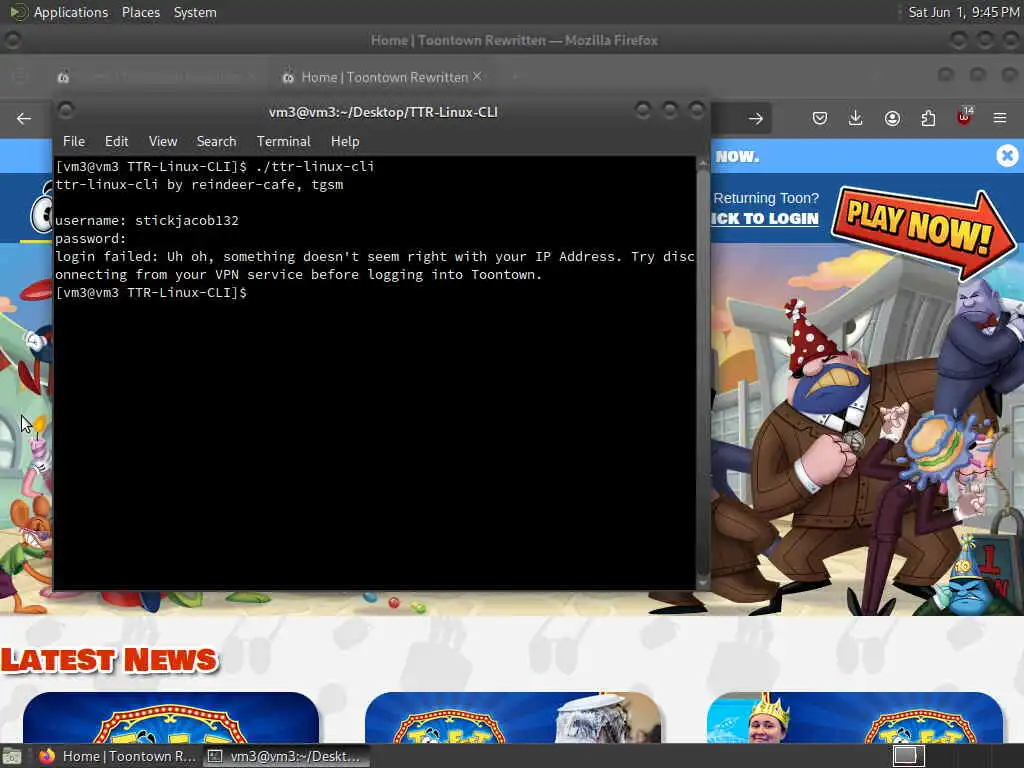Open the terminal File menu
This screenshot has height=768, width=1024.
point(74,141)
